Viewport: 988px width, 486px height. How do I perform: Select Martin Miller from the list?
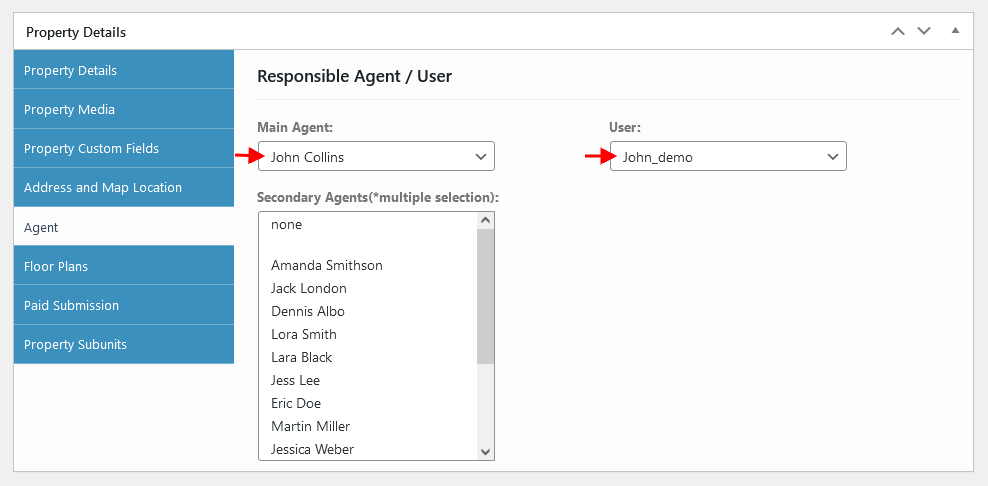point(368,426)
